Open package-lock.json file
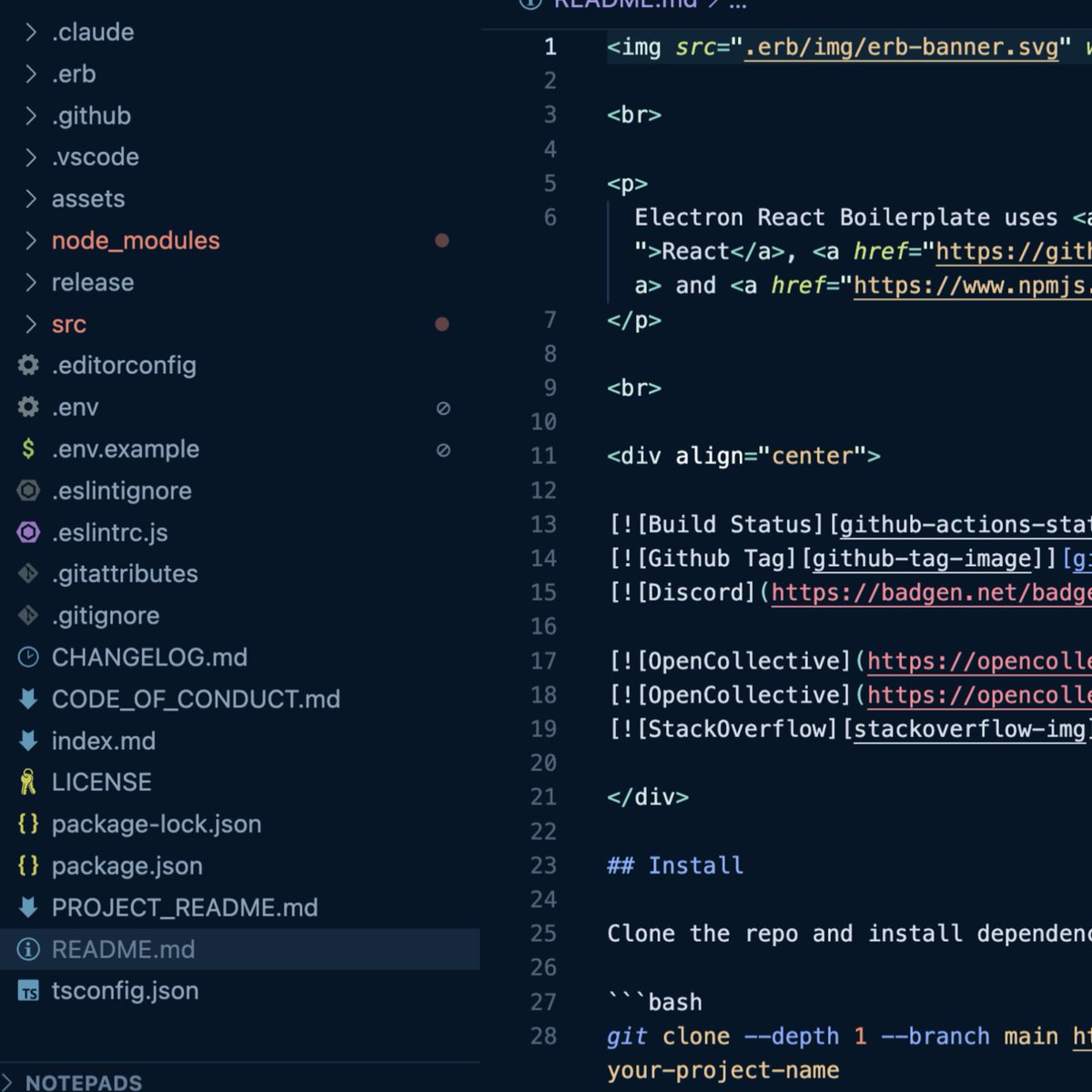Screen dimensions: 1092x1092 (x=157, y=824)
